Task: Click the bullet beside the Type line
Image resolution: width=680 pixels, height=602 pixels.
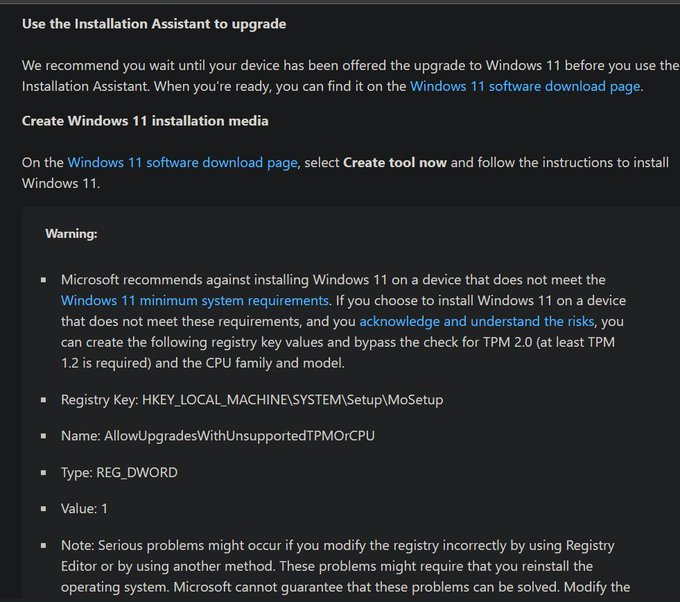Action: tap(44, 473)
